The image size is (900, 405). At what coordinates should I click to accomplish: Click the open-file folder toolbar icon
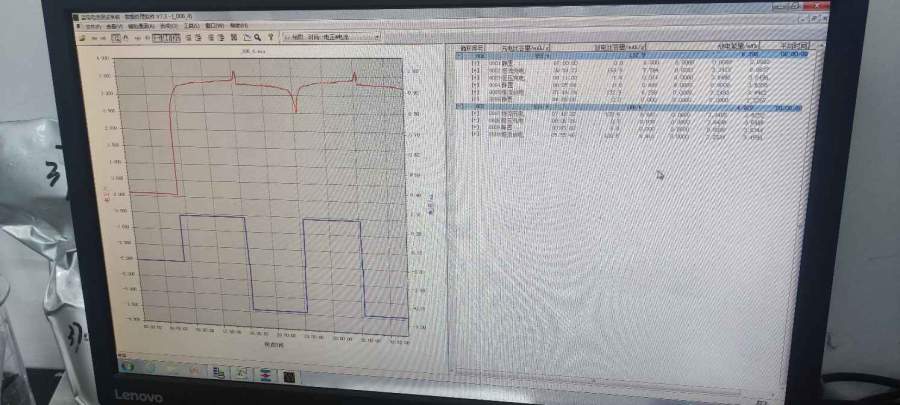coord(83,38)
